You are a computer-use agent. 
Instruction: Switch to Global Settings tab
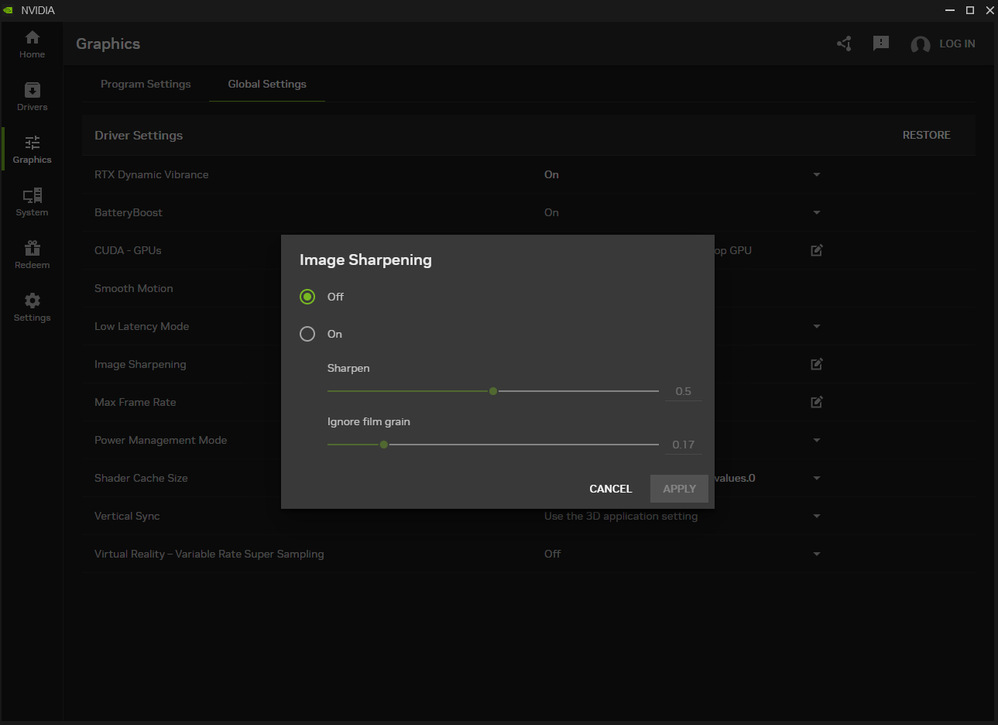click(x=267, y=84)
